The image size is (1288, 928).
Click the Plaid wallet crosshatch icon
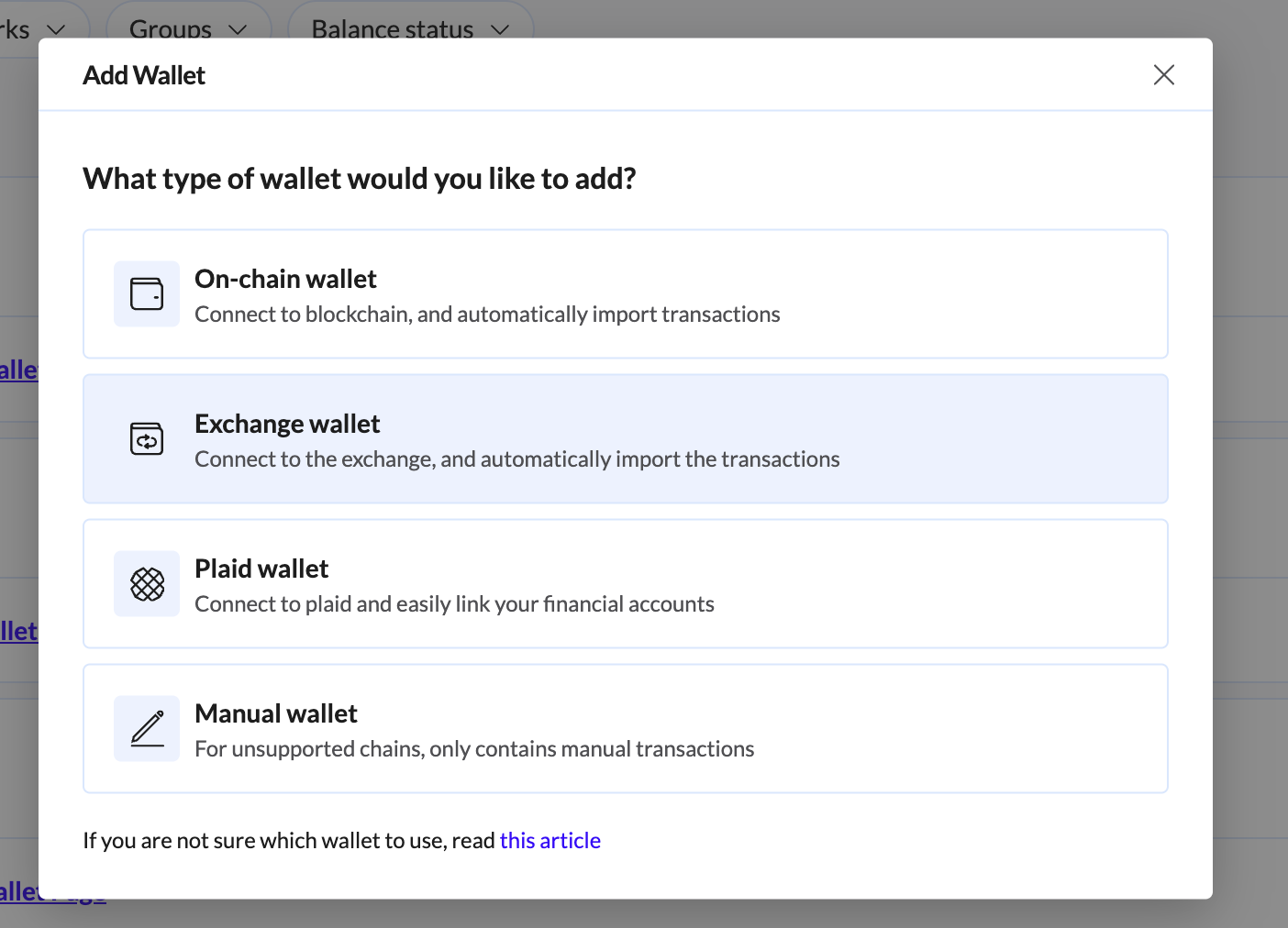click(147, 583)
